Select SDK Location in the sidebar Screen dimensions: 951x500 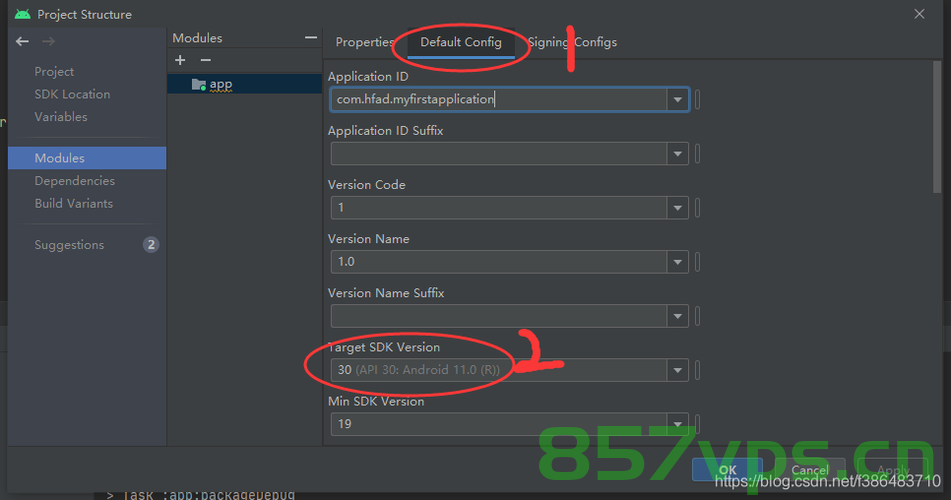click(72, 94)
